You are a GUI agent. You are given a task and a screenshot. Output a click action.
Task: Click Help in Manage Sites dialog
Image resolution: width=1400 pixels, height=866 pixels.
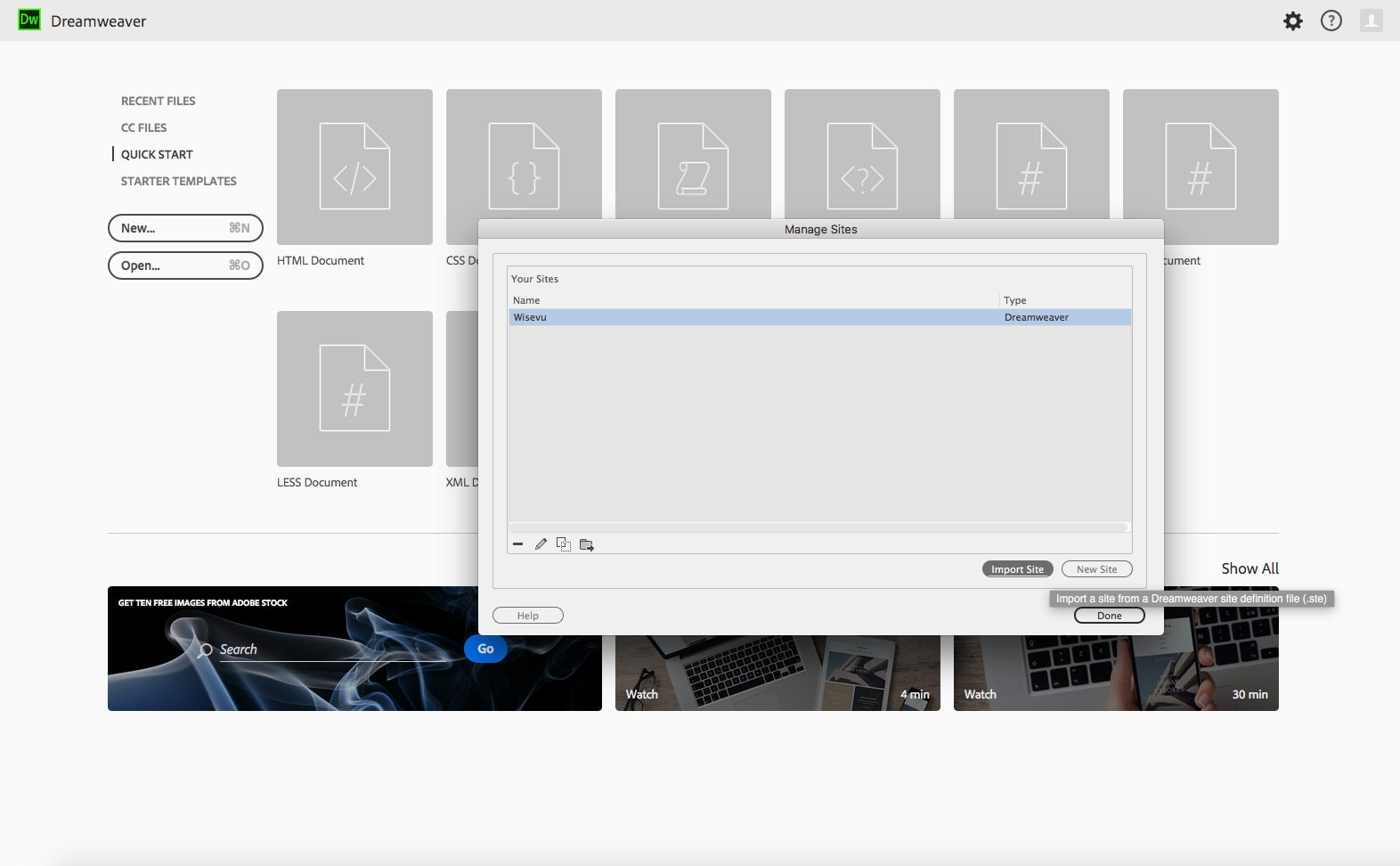click(x=528, y=616)
